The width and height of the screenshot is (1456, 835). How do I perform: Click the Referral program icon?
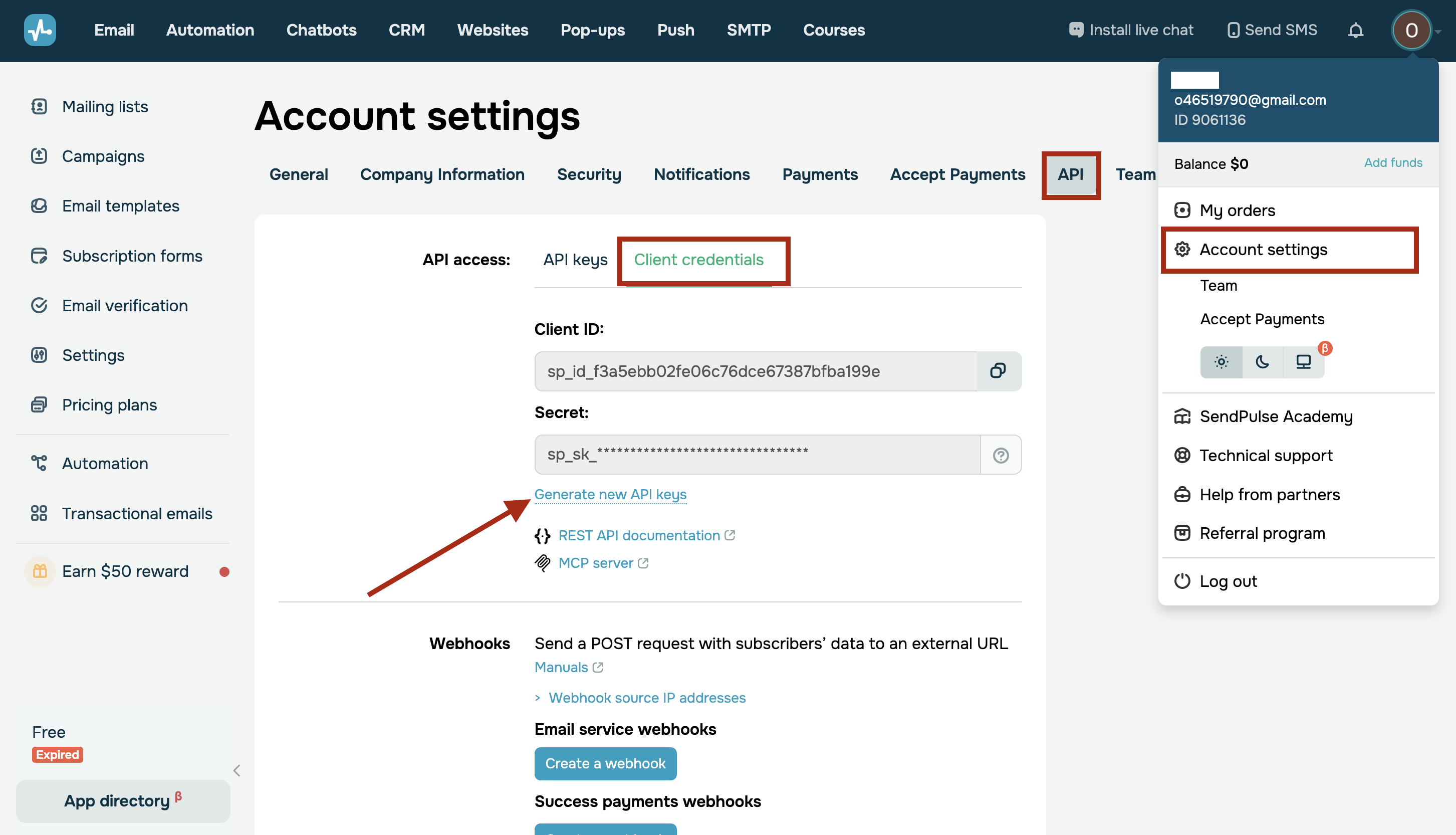coord(1181,533)
